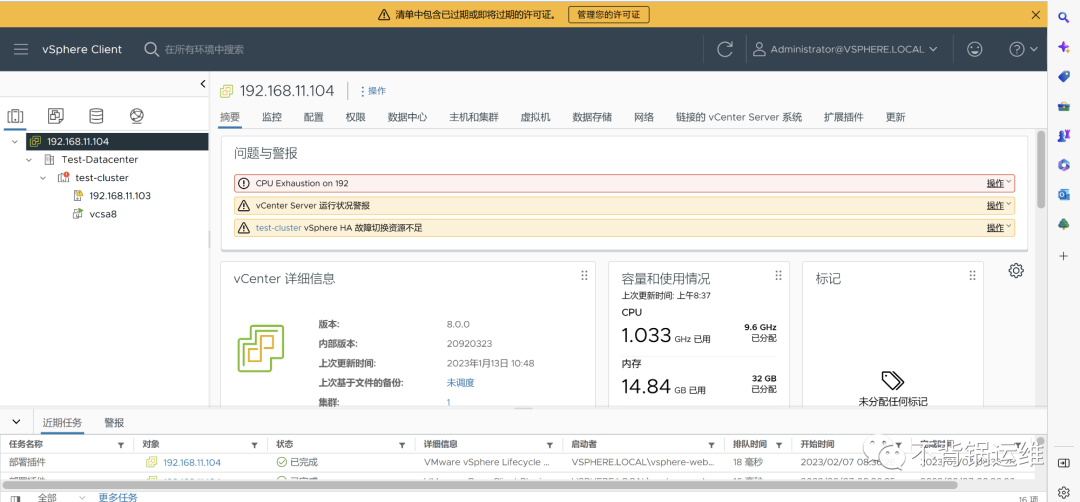Focus the search all environments field
The image size is (1080, 502).
[204, 50]
